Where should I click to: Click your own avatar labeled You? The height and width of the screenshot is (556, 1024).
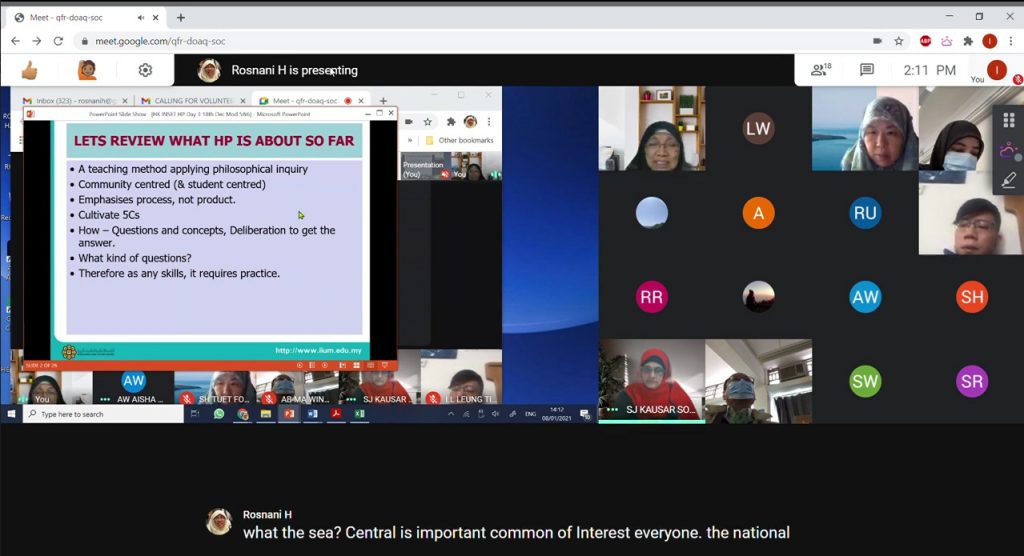pyautogui.click(x=997, y=70)
